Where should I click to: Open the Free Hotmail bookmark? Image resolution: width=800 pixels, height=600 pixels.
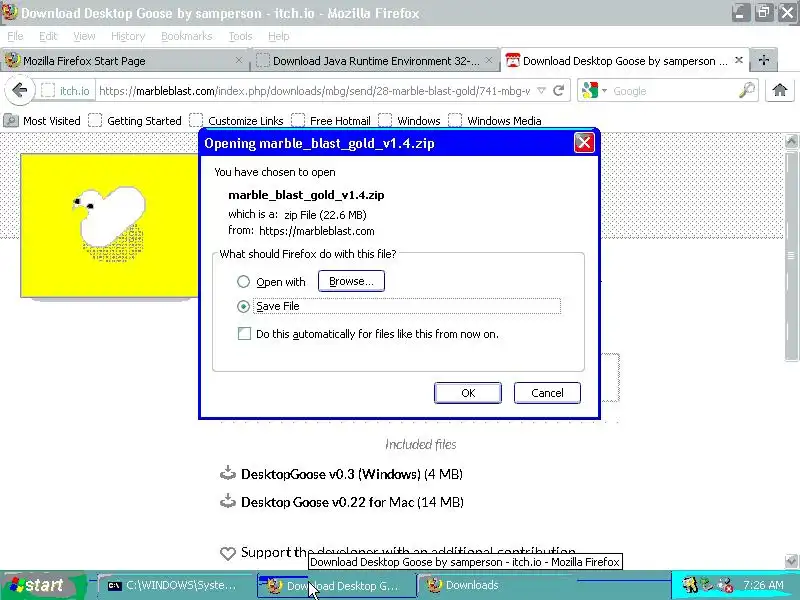click(331, 121)
